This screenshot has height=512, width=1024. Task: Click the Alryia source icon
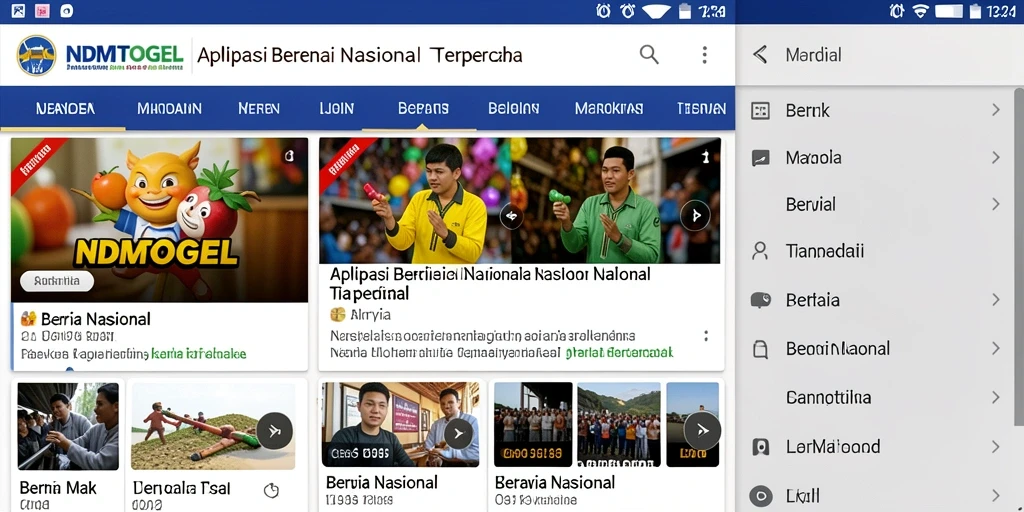click(338, 315)
